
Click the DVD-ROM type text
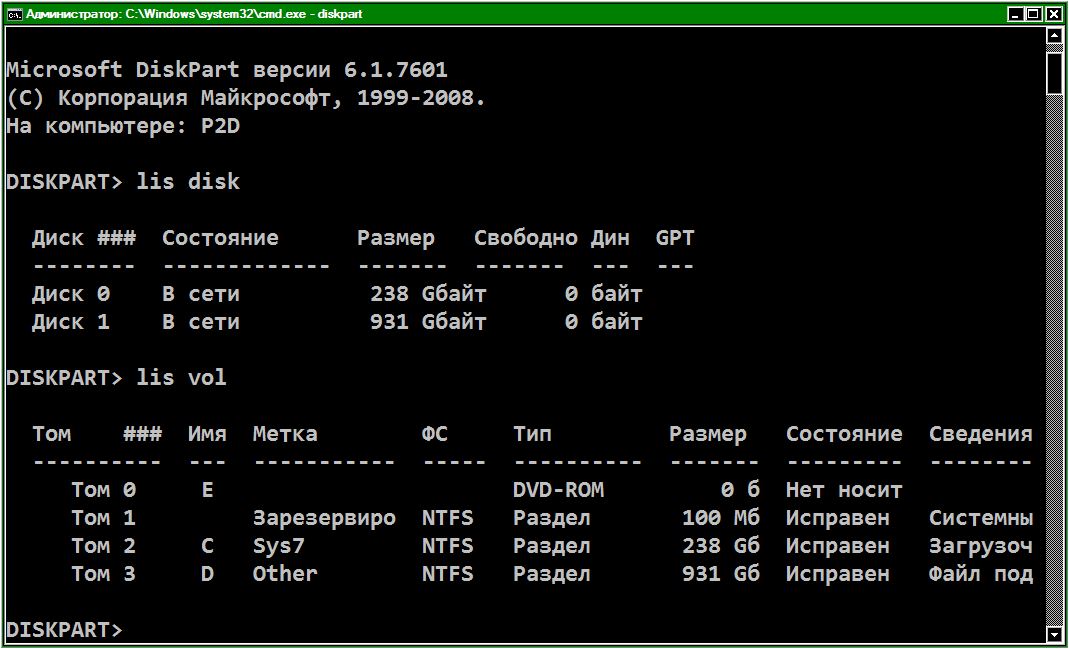558,490
